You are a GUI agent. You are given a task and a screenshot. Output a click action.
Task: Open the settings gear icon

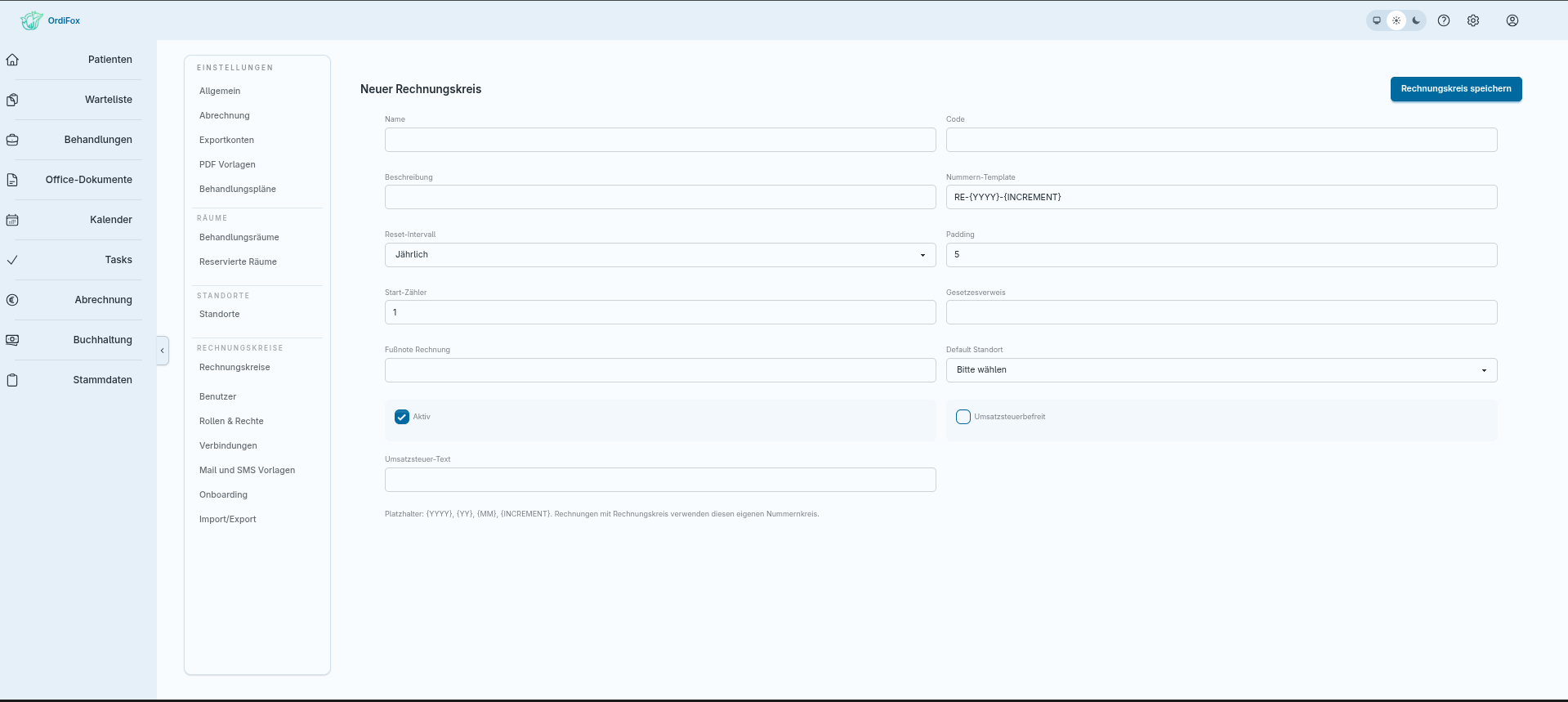[1473, 20]
